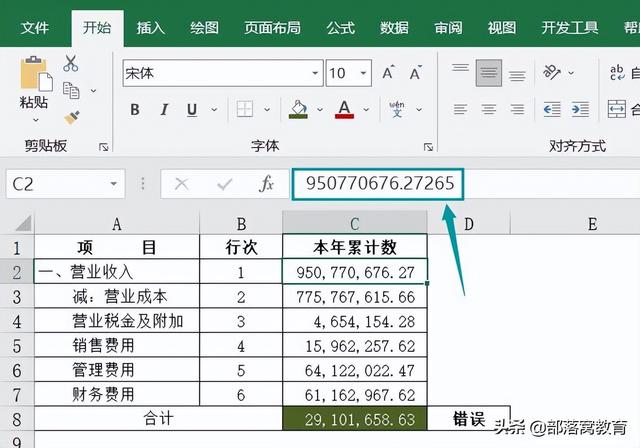
Task: Click the Copy icon
Action: click(x=71, y=90)
